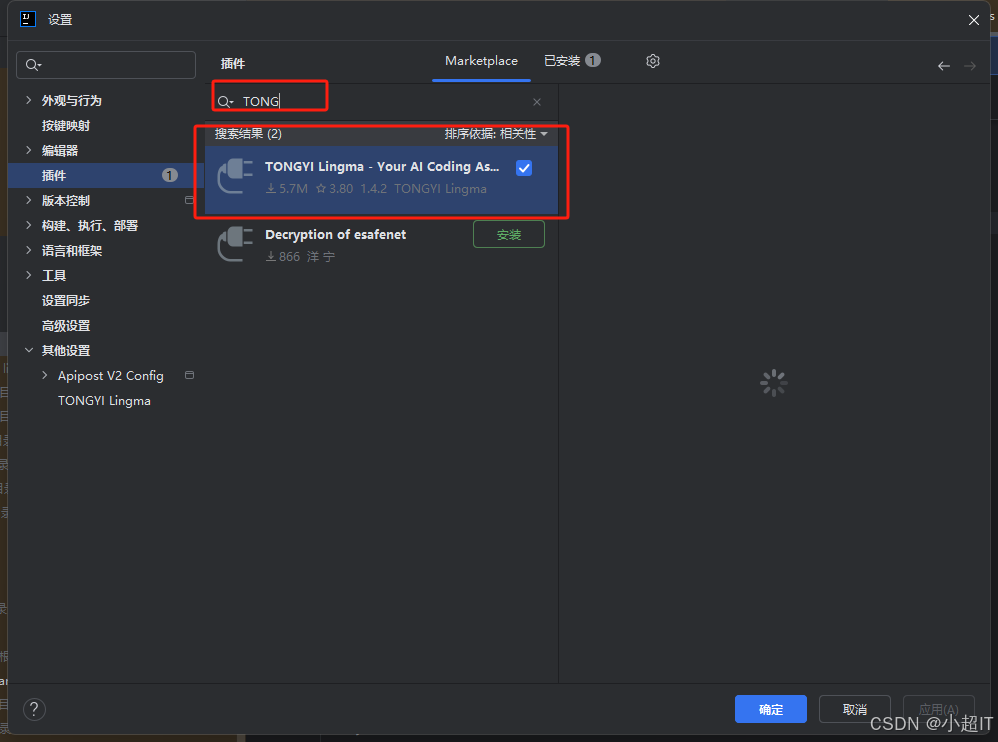Click the IntelliJ logo in the title bar

point(28,19)
